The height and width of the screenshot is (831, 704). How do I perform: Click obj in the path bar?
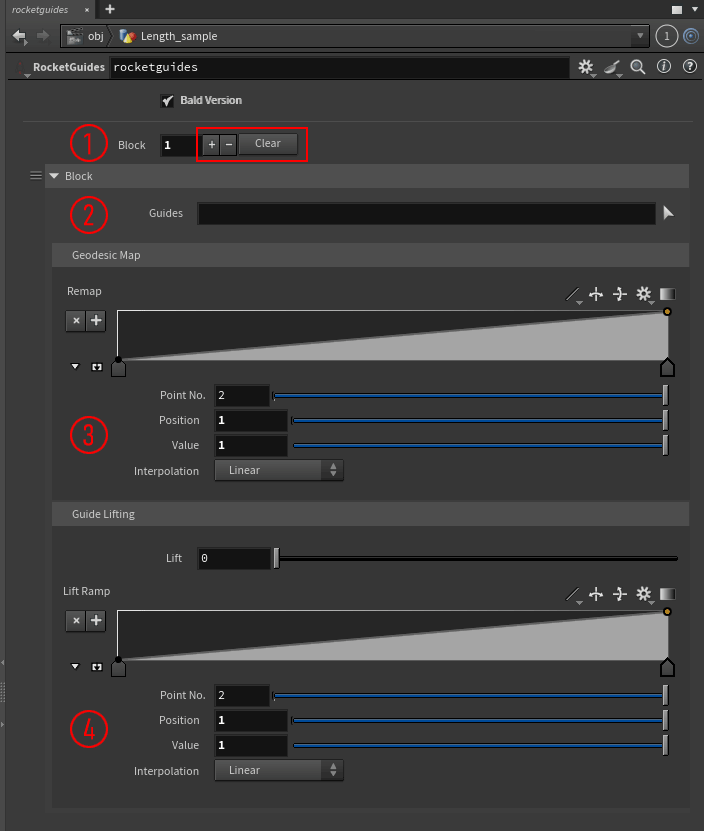95,36
